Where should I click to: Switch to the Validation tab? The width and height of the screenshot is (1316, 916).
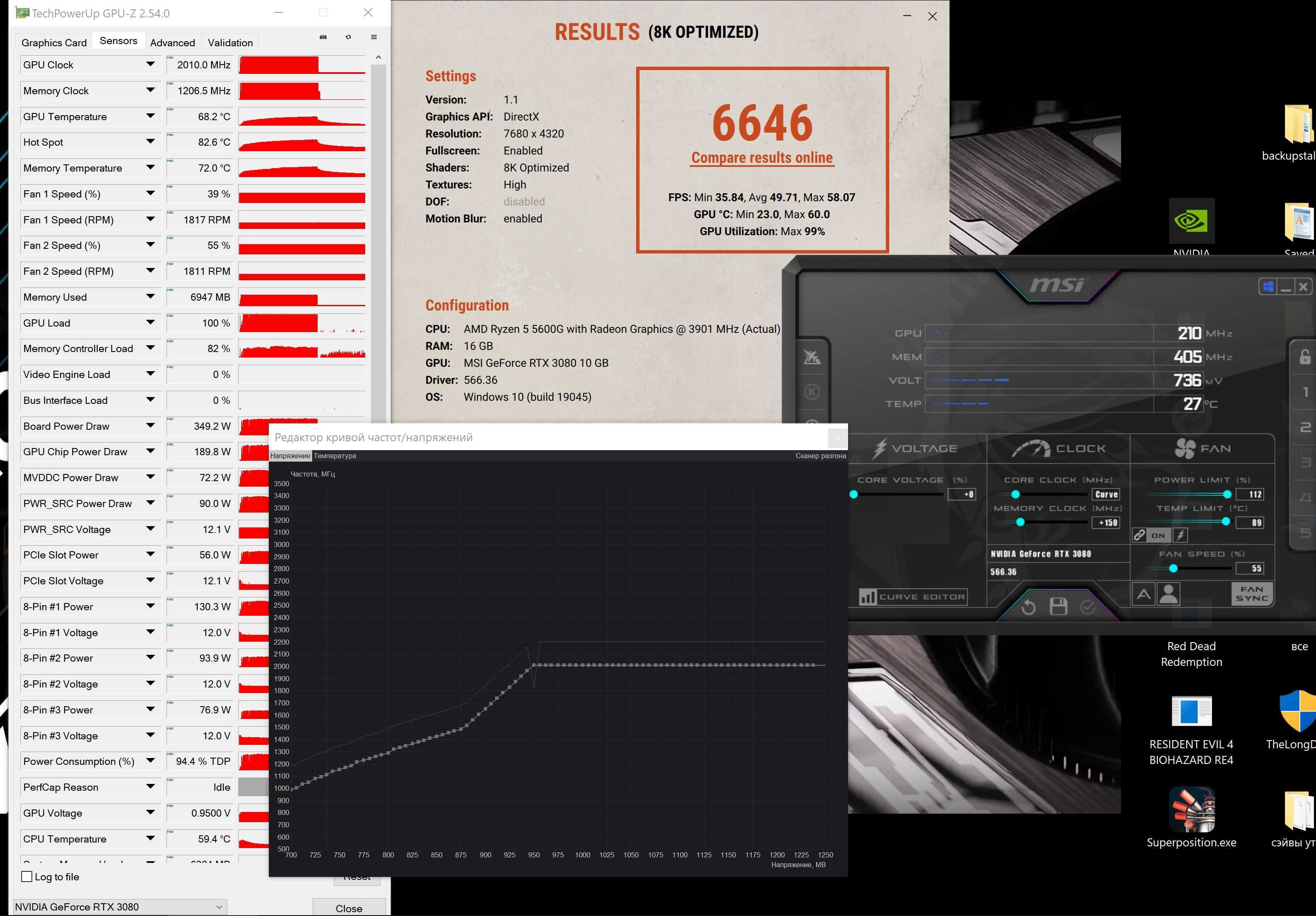coord(230,42)
